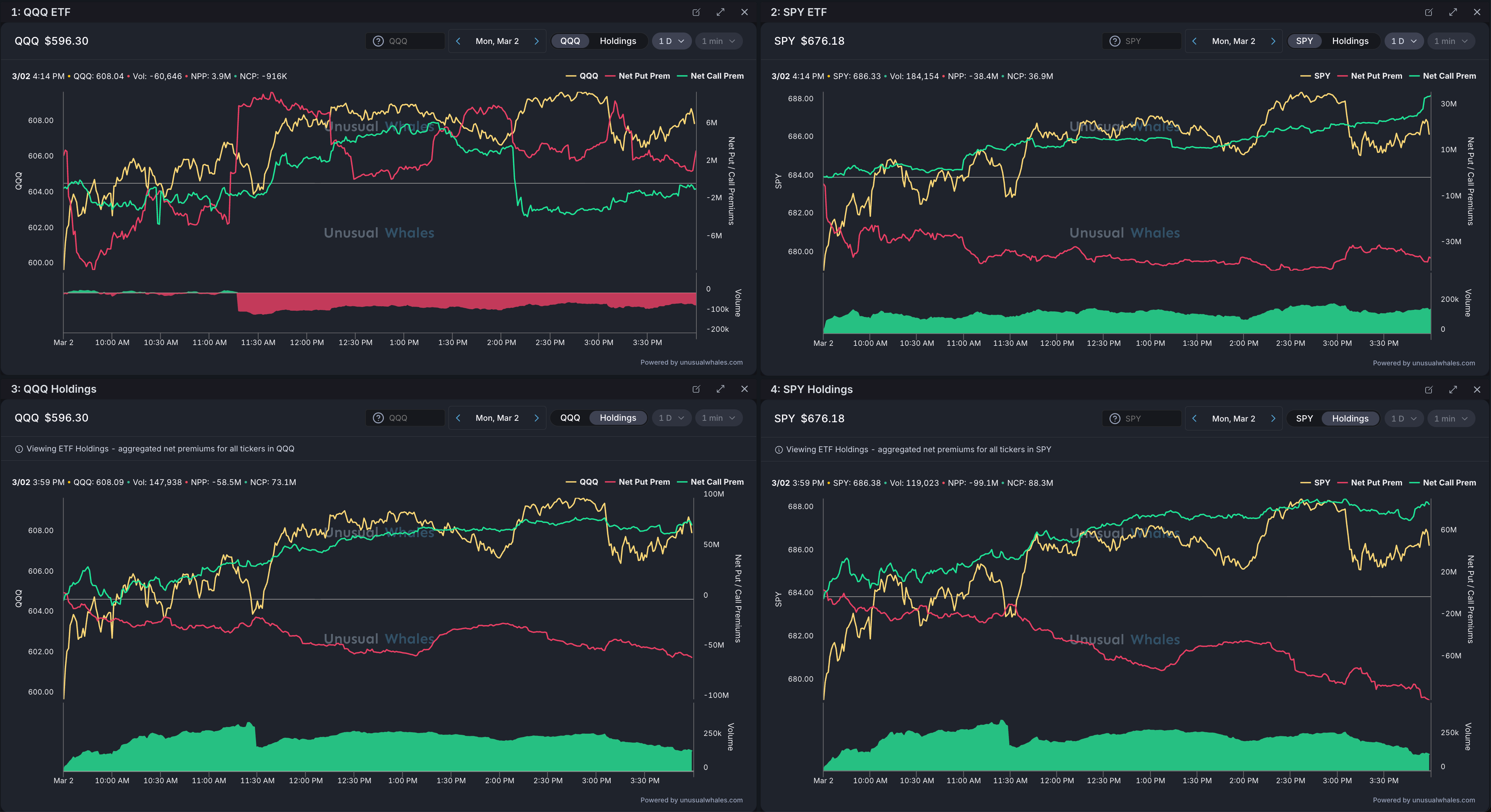Switch QQQ ETF panel to Holdings tab
This screenshot has width=1491, height=812.
(618, 41)
